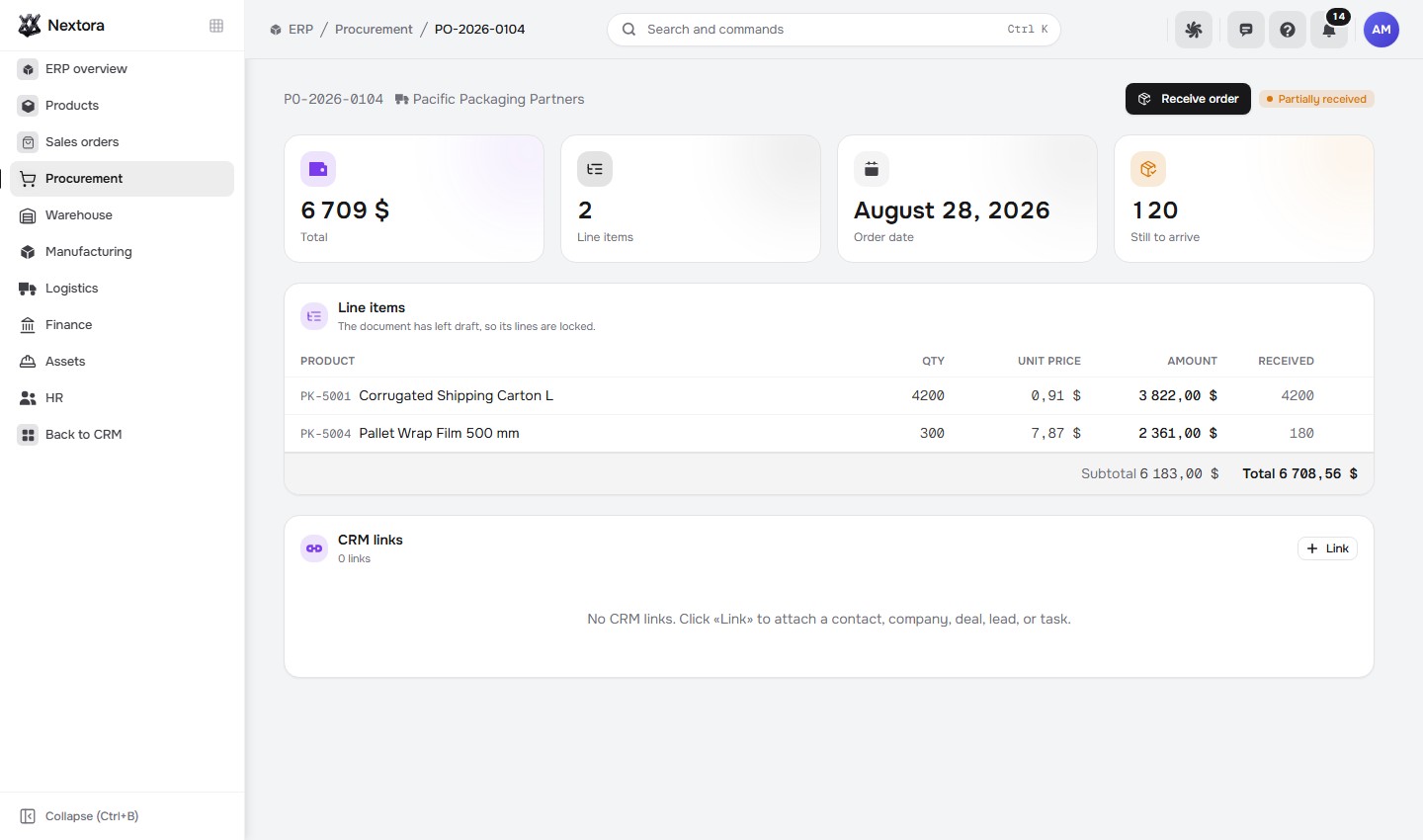
Task: Open Finance in sidebar
Action: click(x=123, y=325)
